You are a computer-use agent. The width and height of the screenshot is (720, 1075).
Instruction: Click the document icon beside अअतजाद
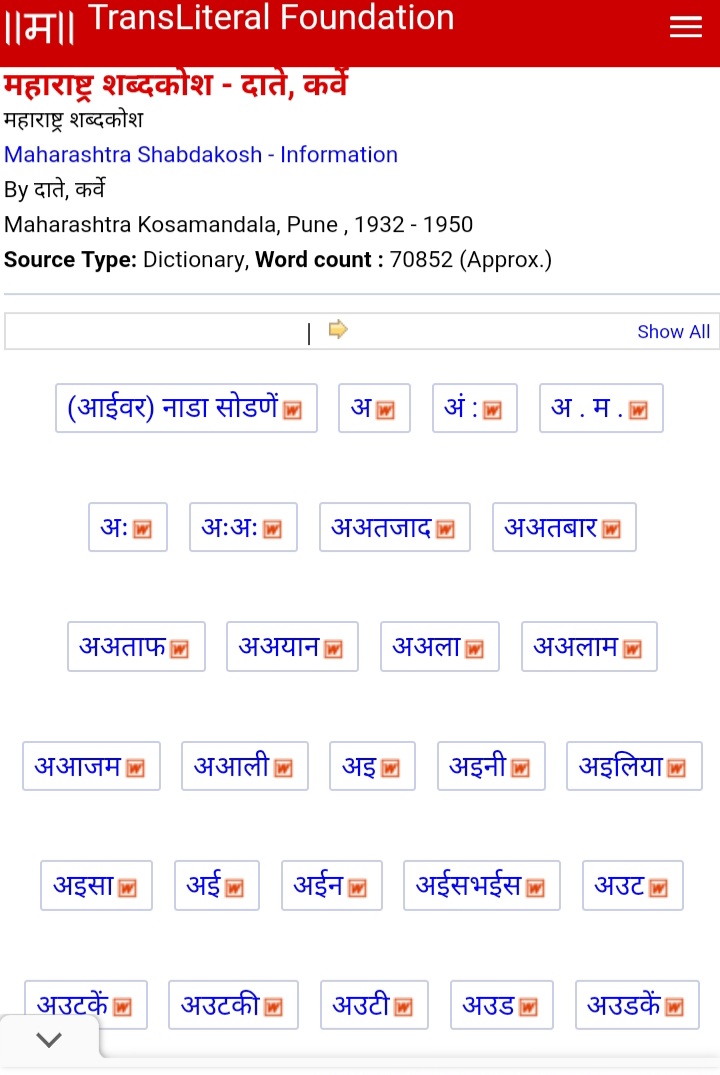click(445, 530)
